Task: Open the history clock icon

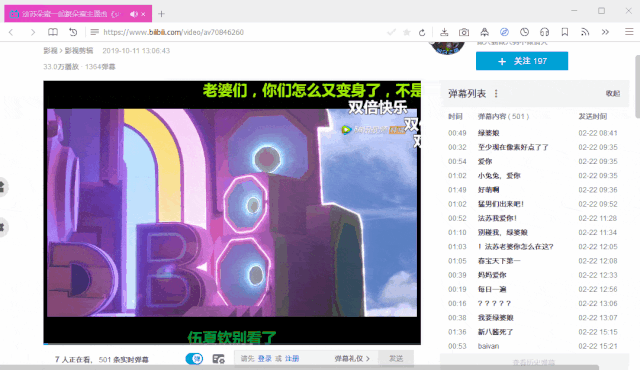Action: click(x=524, y=32)
